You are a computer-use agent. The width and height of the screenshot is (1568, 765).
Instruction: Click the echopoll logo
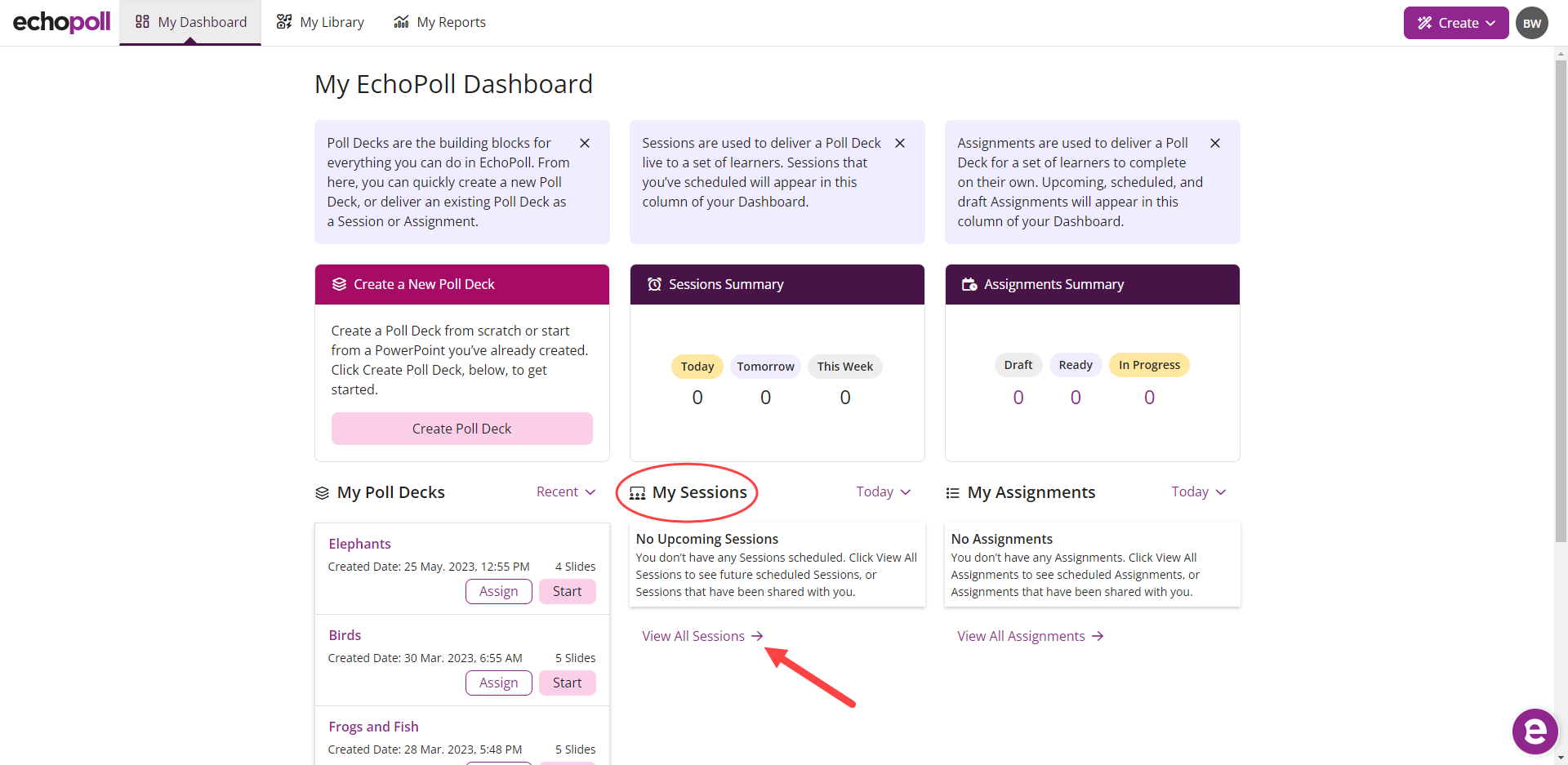(62, 22)
